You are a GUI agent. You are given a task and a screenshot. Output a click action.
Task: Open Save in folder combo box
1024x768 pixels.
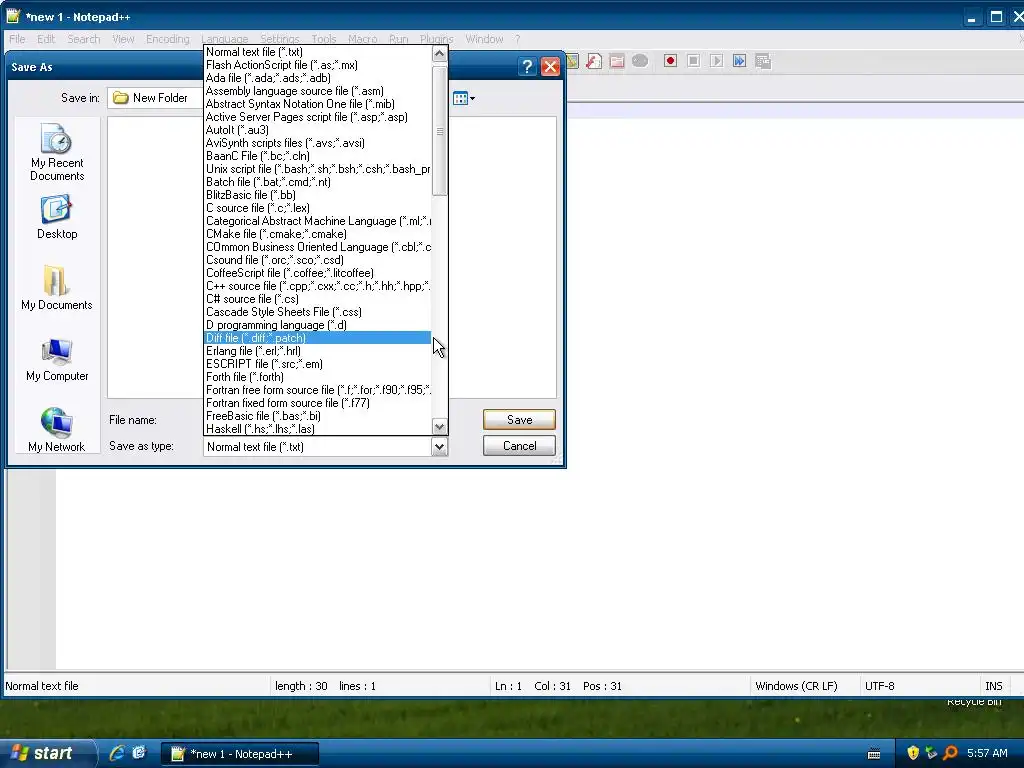(x=157, y=98)
